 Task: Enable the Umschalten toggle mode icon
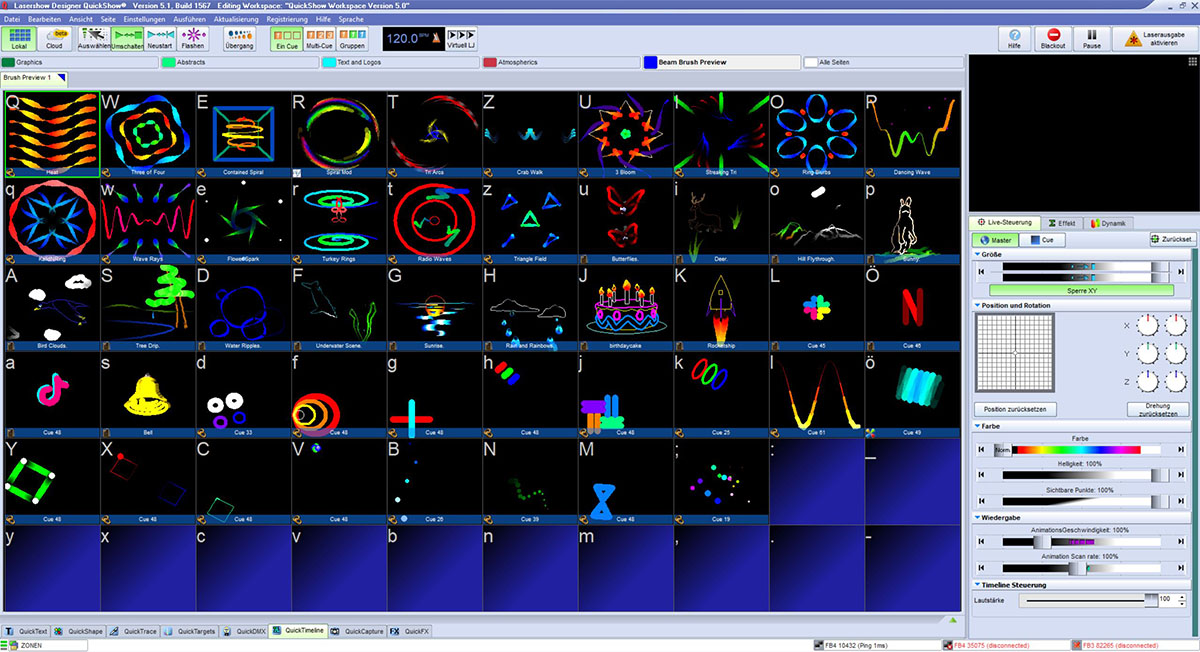[x=126, y=38]
